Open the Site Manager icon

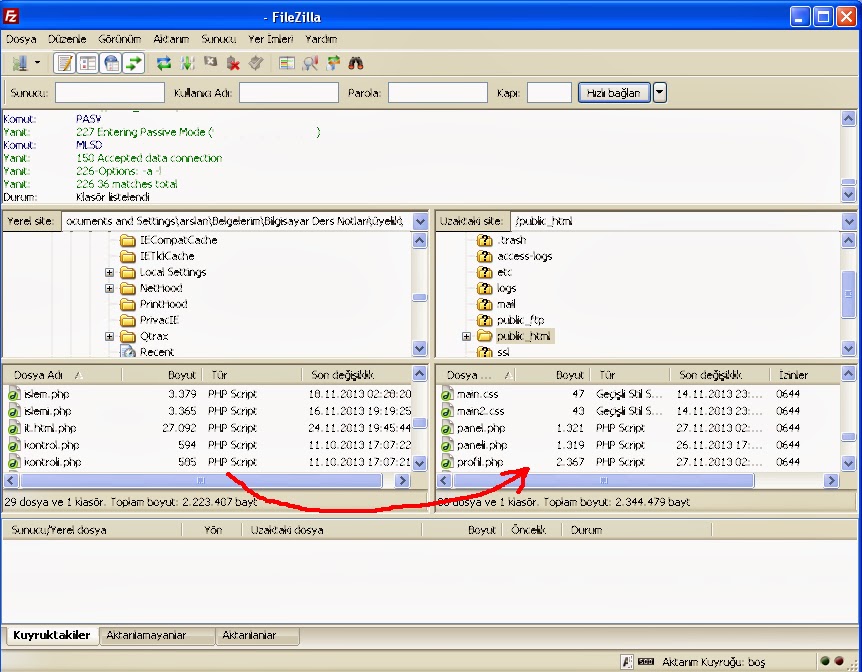[20, 63]
